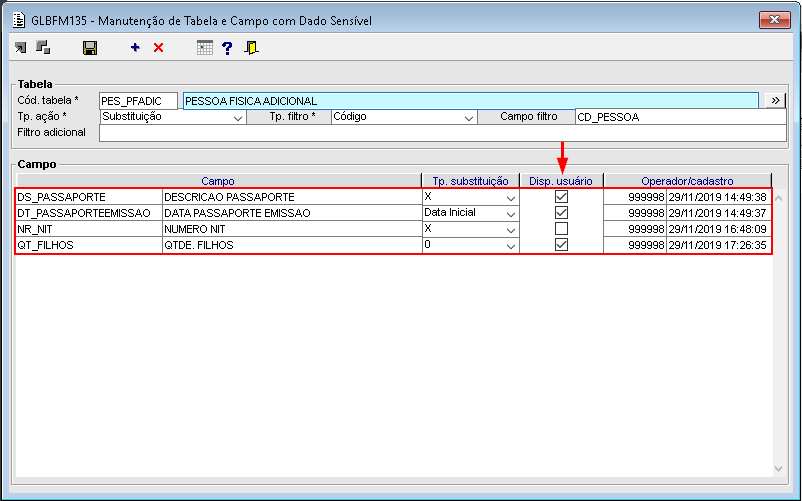The image size is (802, 501).
Task: Click timestamp 29/11/2019 14:49:37
Action: (718, 213)
